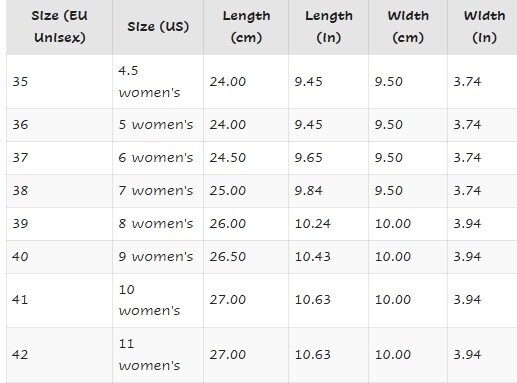Click the Size (US) column header
This screenshot has height=383, width=517.
pos(158,27)
